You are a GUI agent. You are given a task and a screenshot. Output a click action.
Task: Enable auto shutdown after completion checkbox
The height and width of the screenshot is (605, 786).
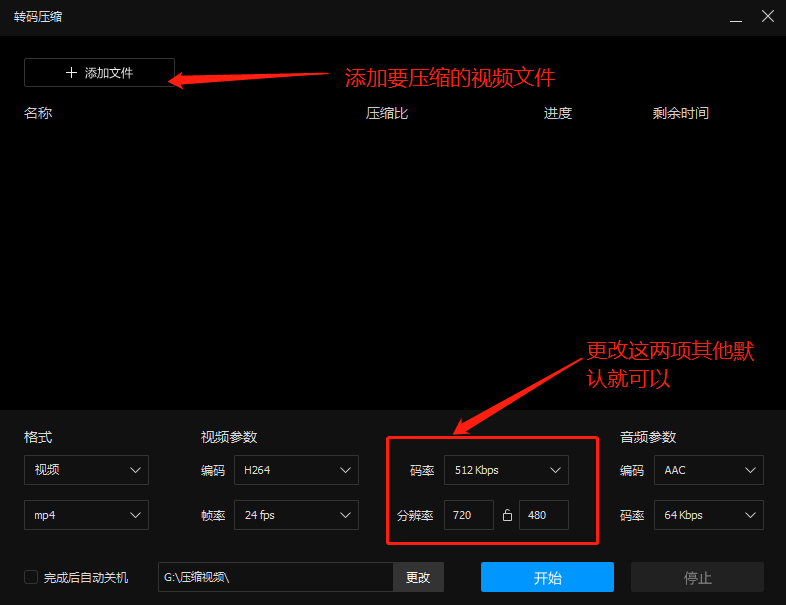[31, 577]
